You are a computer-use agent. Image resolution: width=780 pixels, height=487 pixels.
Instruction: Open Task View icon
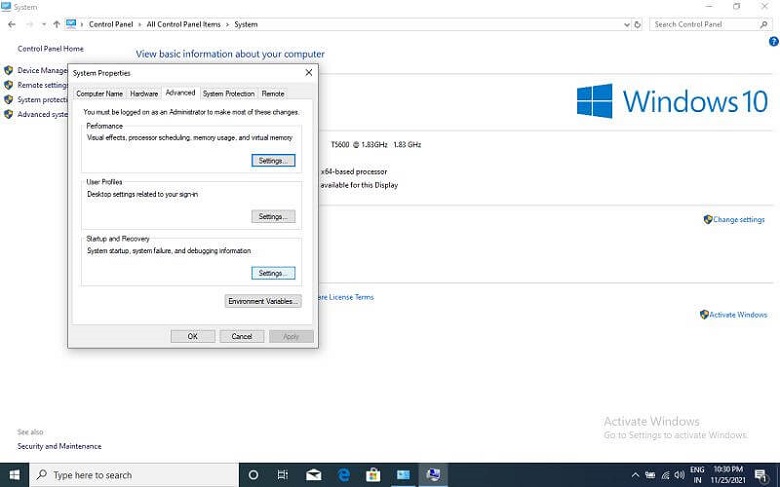283,475
